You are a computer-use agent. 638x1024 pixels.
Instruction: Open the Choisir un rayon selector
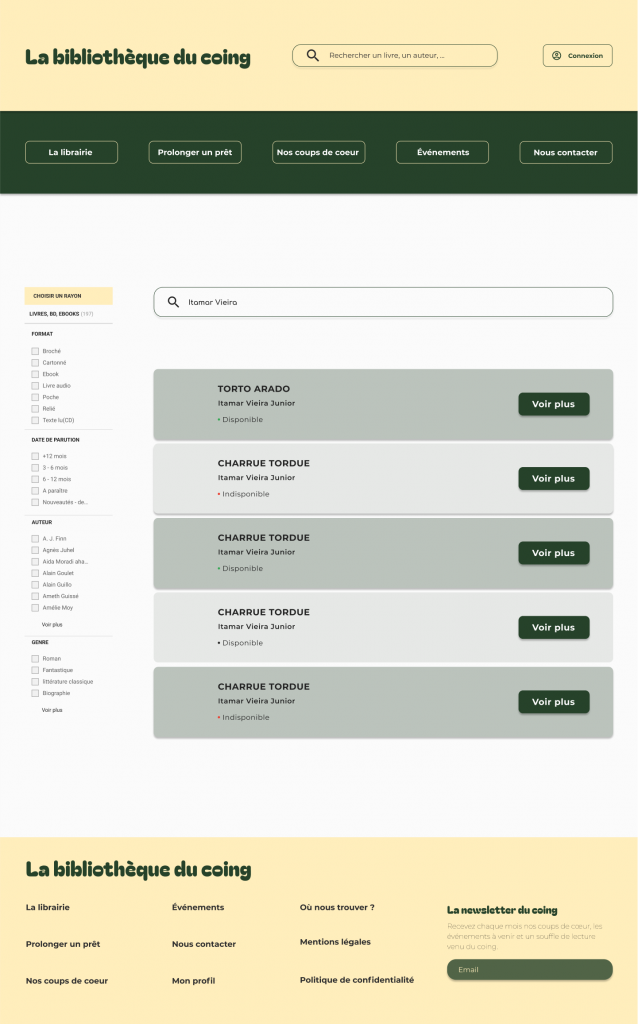tap(68, 296)
